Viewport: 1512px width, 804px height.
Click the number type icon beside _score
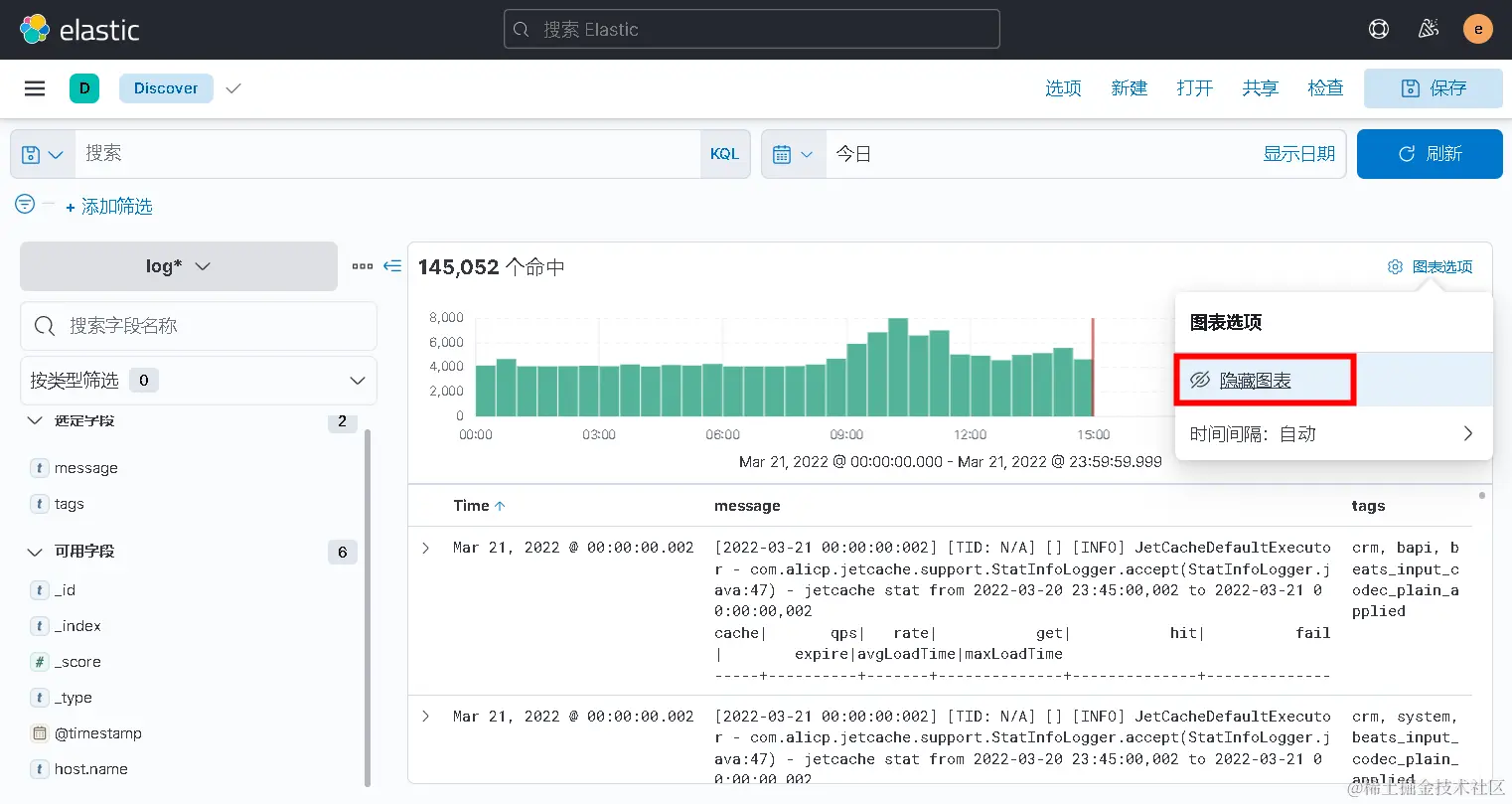(x=40, y=662)
